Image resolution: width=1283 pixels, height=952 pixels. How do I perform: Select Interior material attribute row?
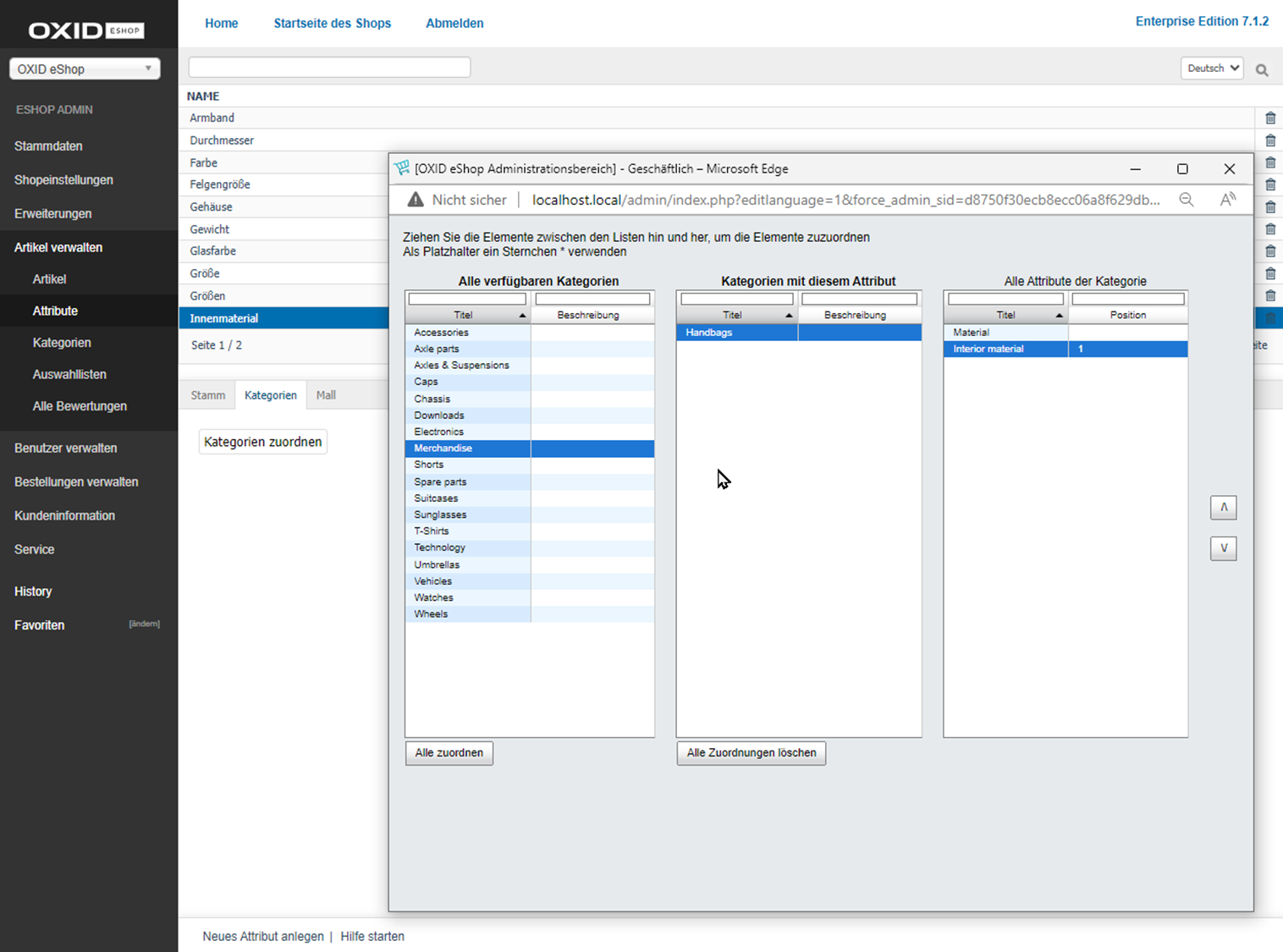[1065, 349]
